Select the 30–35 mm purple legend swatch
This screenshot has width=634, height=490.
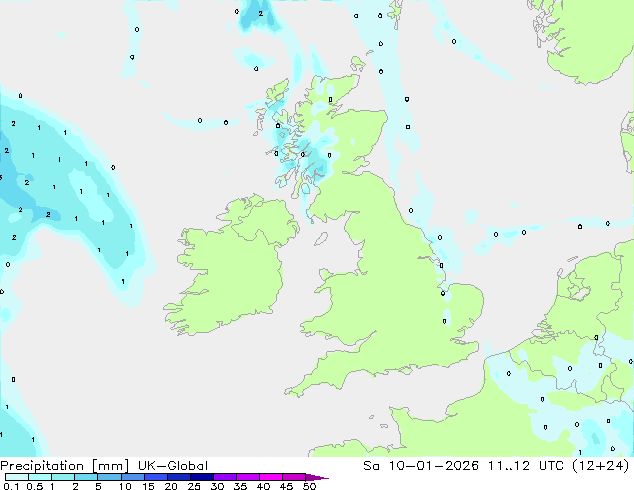pos(224,477)
